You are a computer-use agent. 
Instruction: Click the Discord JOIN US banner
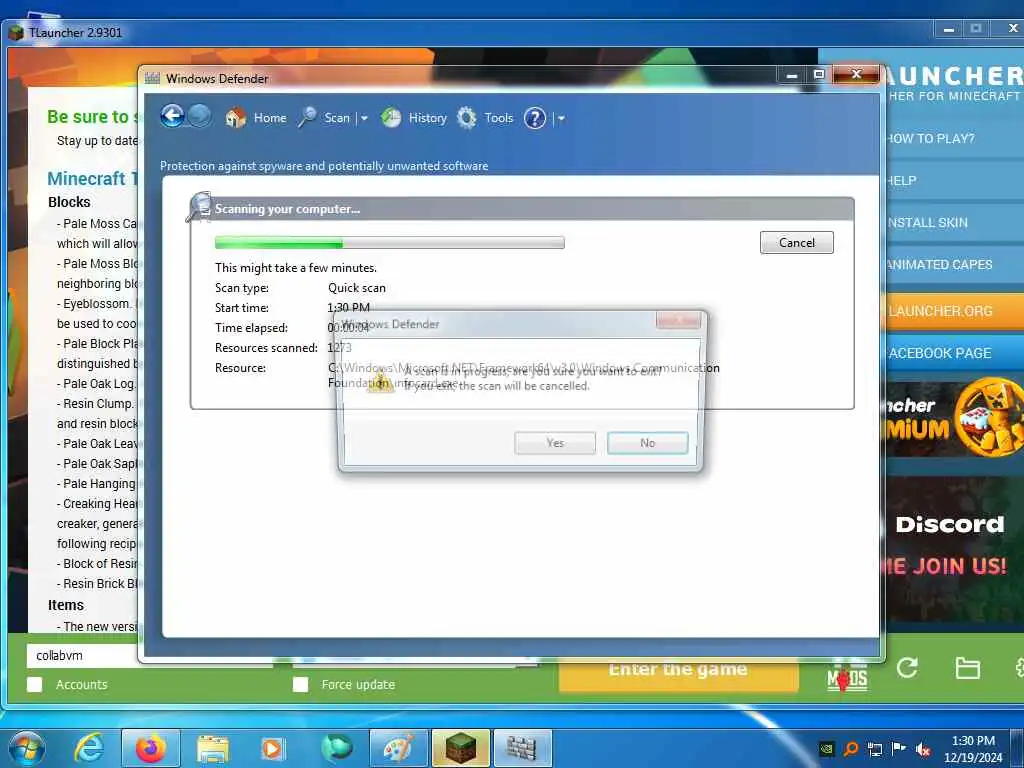(954, 549)
